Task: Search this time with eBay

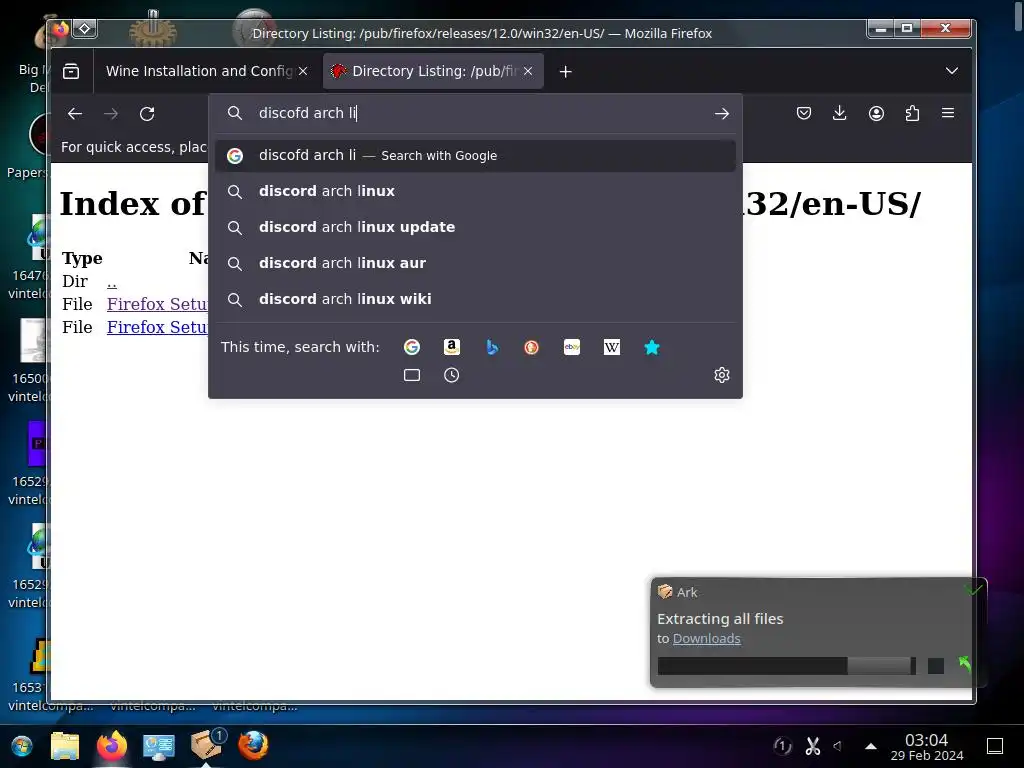Action: pos(572,347)
